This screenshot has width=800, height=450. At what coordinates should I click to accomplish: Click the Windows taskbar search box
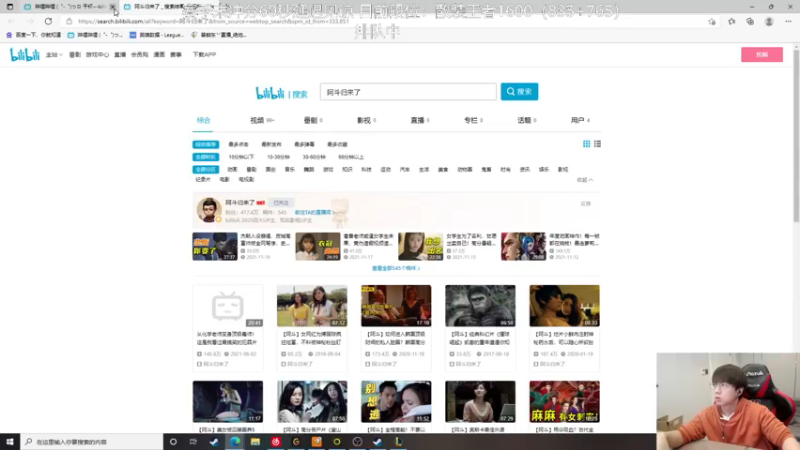[x=92, y=441]
